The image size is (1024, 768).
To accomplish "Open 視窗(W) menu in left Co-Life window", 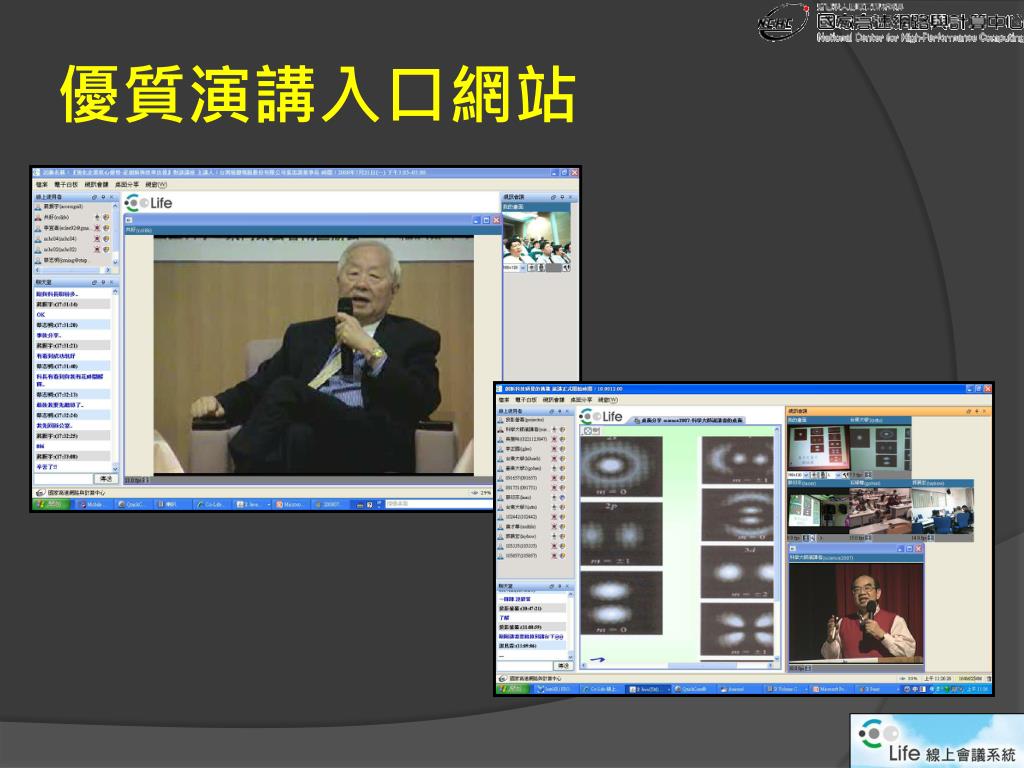I will [156, 185].
